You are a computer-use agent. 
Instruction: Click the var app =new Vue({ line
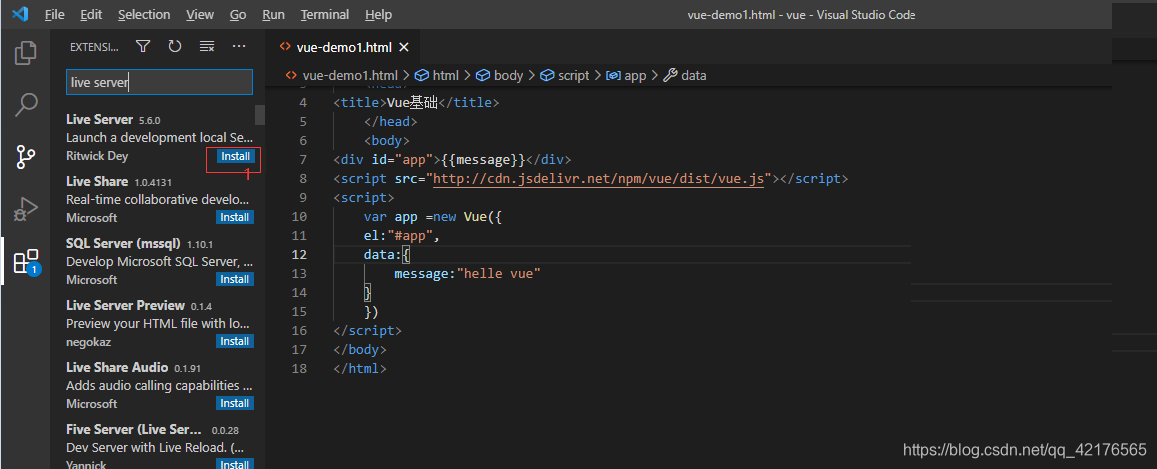pos(432,217)
